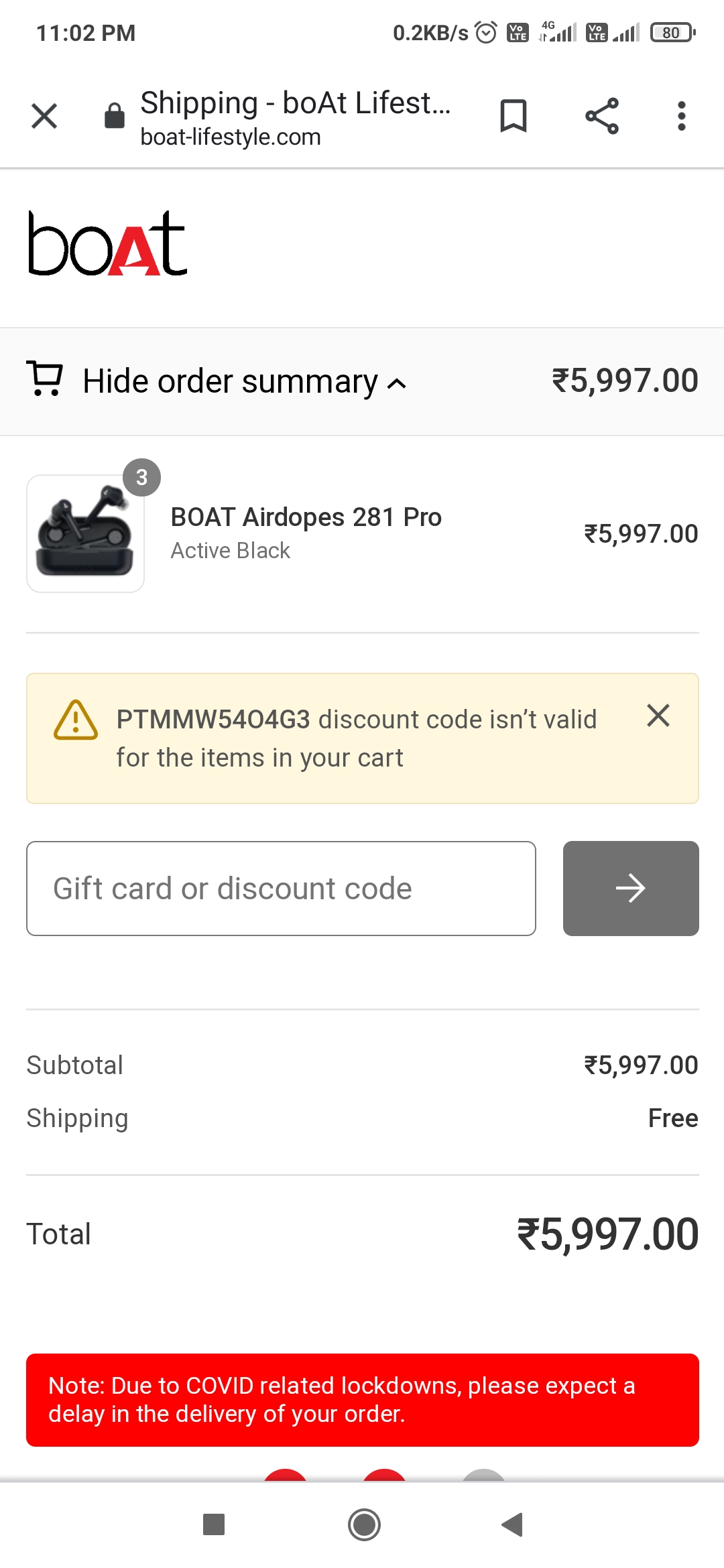Tap the site security lock icon

tap(115, 116)
